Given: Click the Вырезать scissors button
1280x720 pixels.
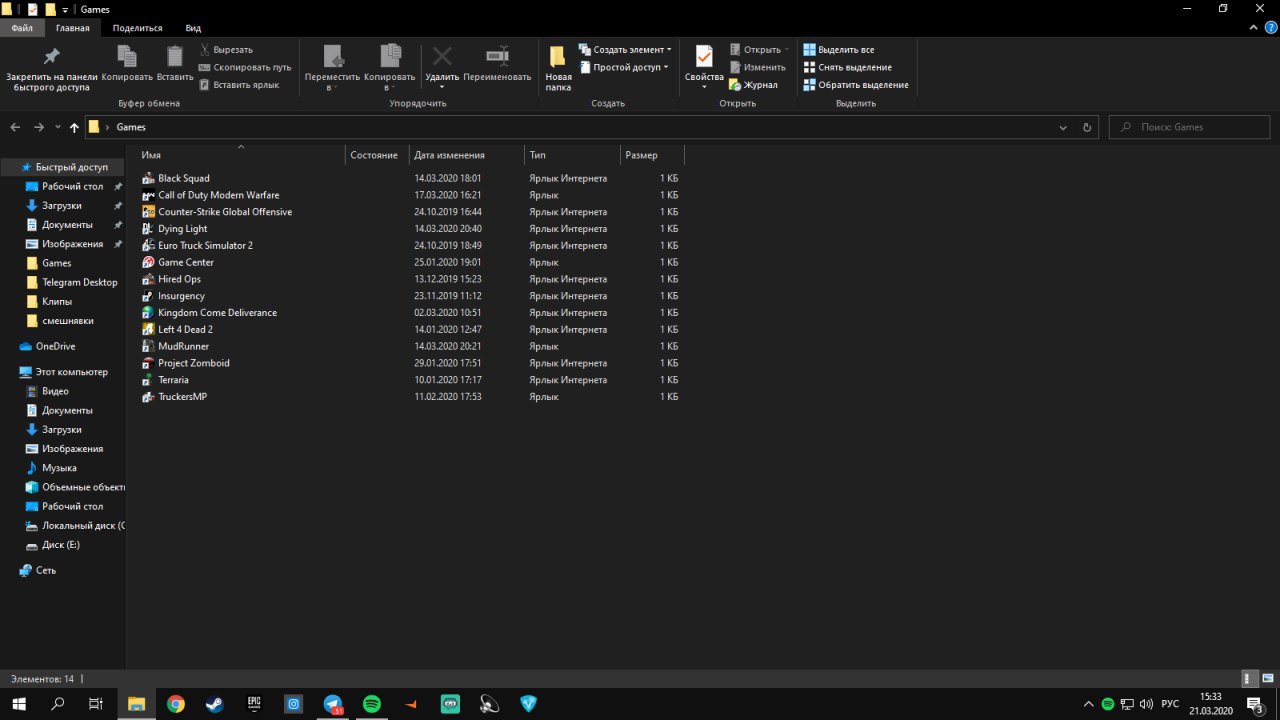Looking at the screenshot, I should click(x=226, y=49).
